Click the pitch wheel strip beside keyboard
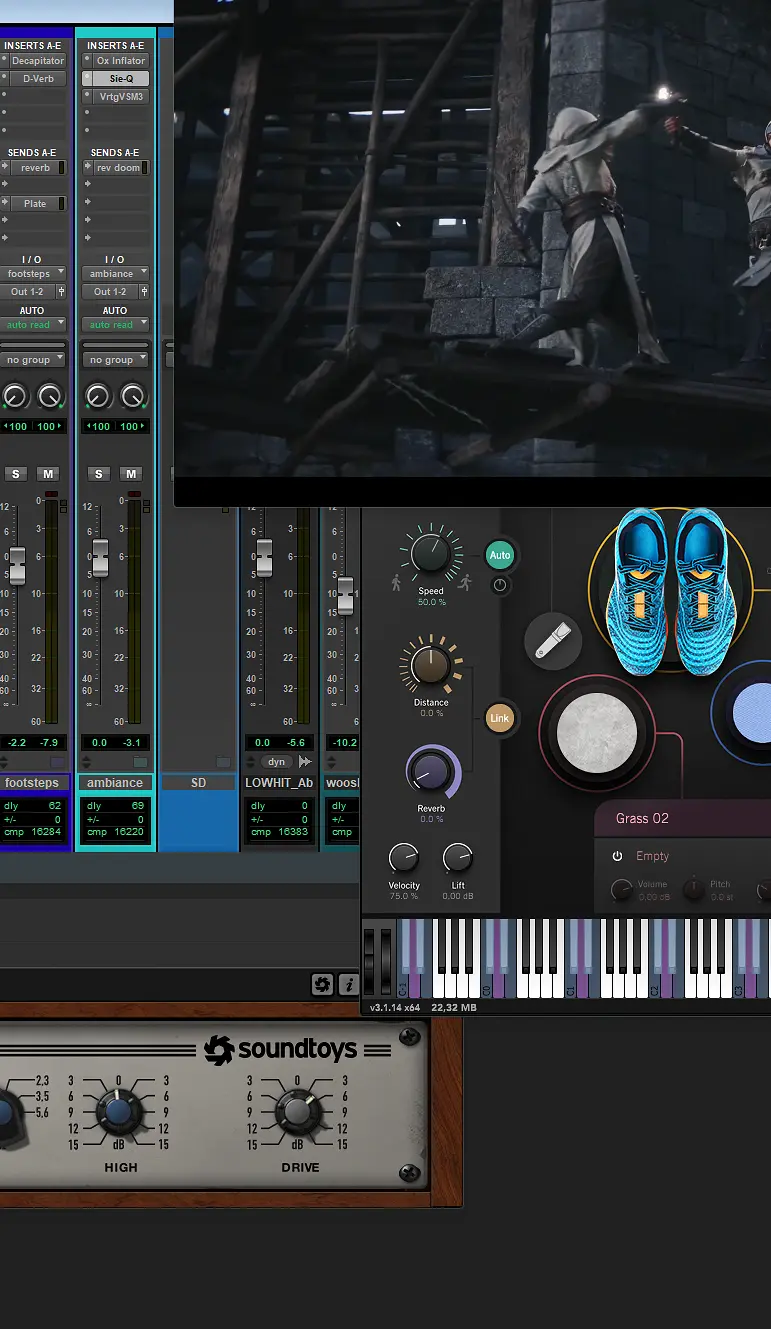Screen dimensions: 771x1329 (370, 961)
